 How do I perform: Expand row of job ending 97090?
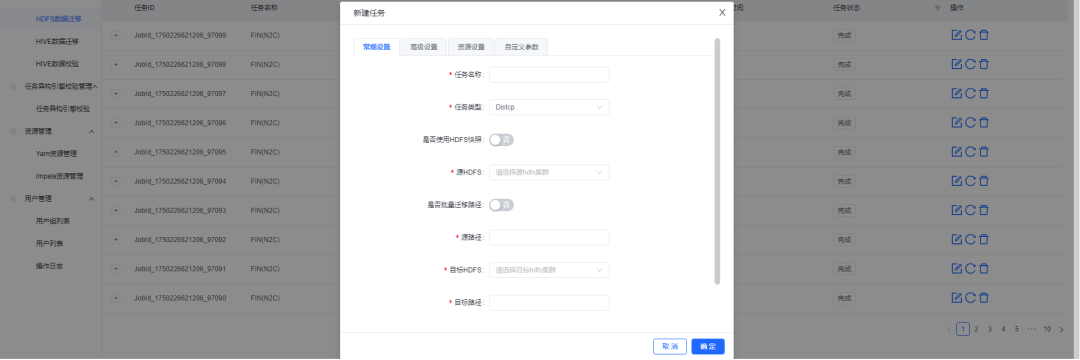(116, 298)
